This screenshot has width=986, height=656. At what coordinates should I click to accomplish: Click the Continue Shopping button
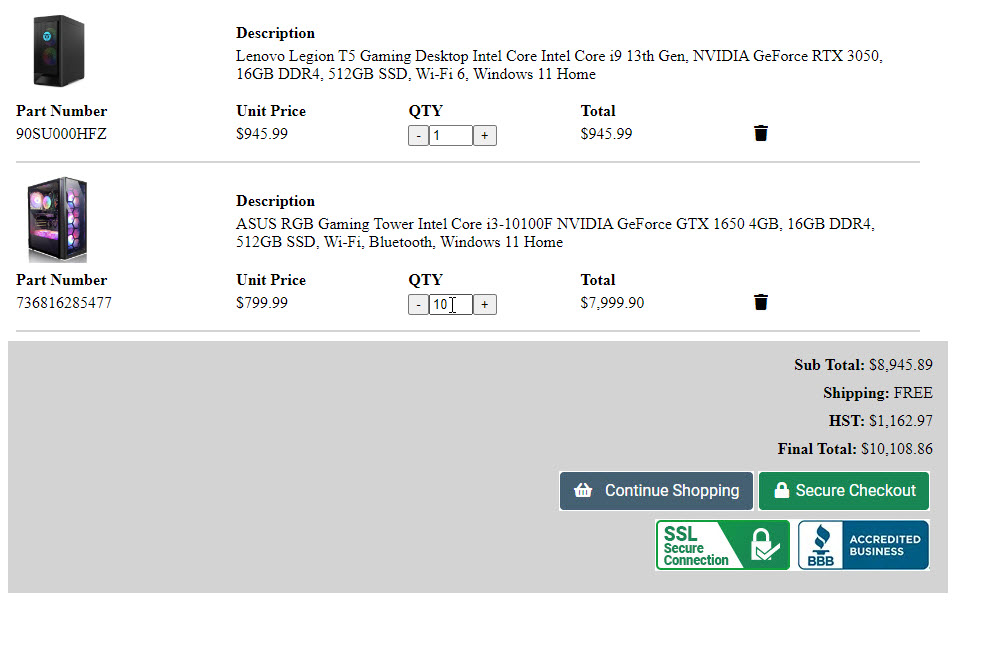(x=656, y=491)
